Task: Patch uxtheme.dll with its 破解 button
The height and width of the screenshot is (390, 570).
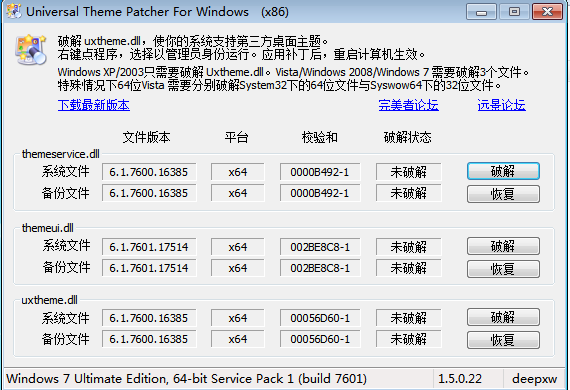Action: coord(503,317)
